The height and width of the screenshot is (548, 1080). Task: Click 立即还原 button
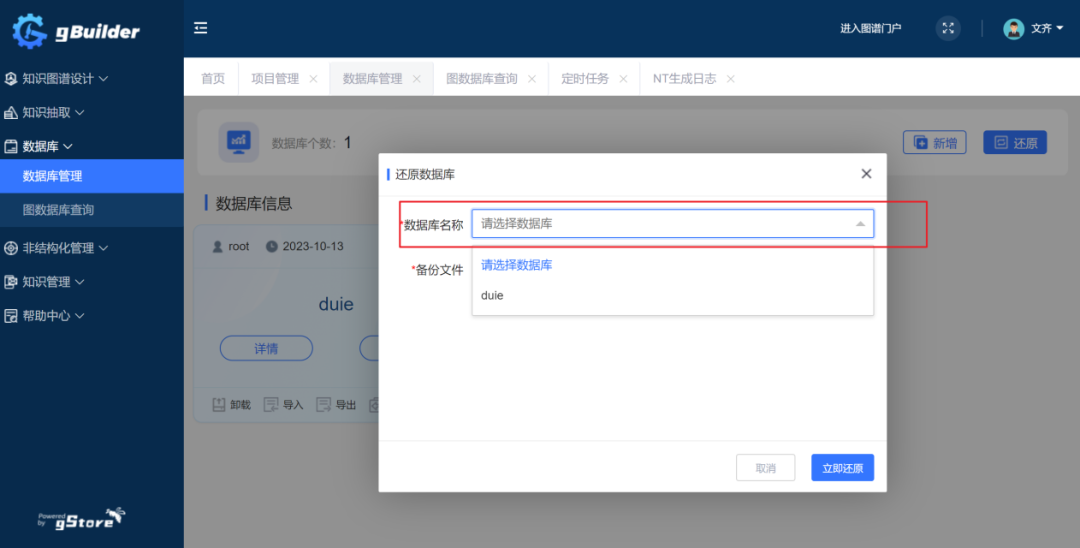842,468
